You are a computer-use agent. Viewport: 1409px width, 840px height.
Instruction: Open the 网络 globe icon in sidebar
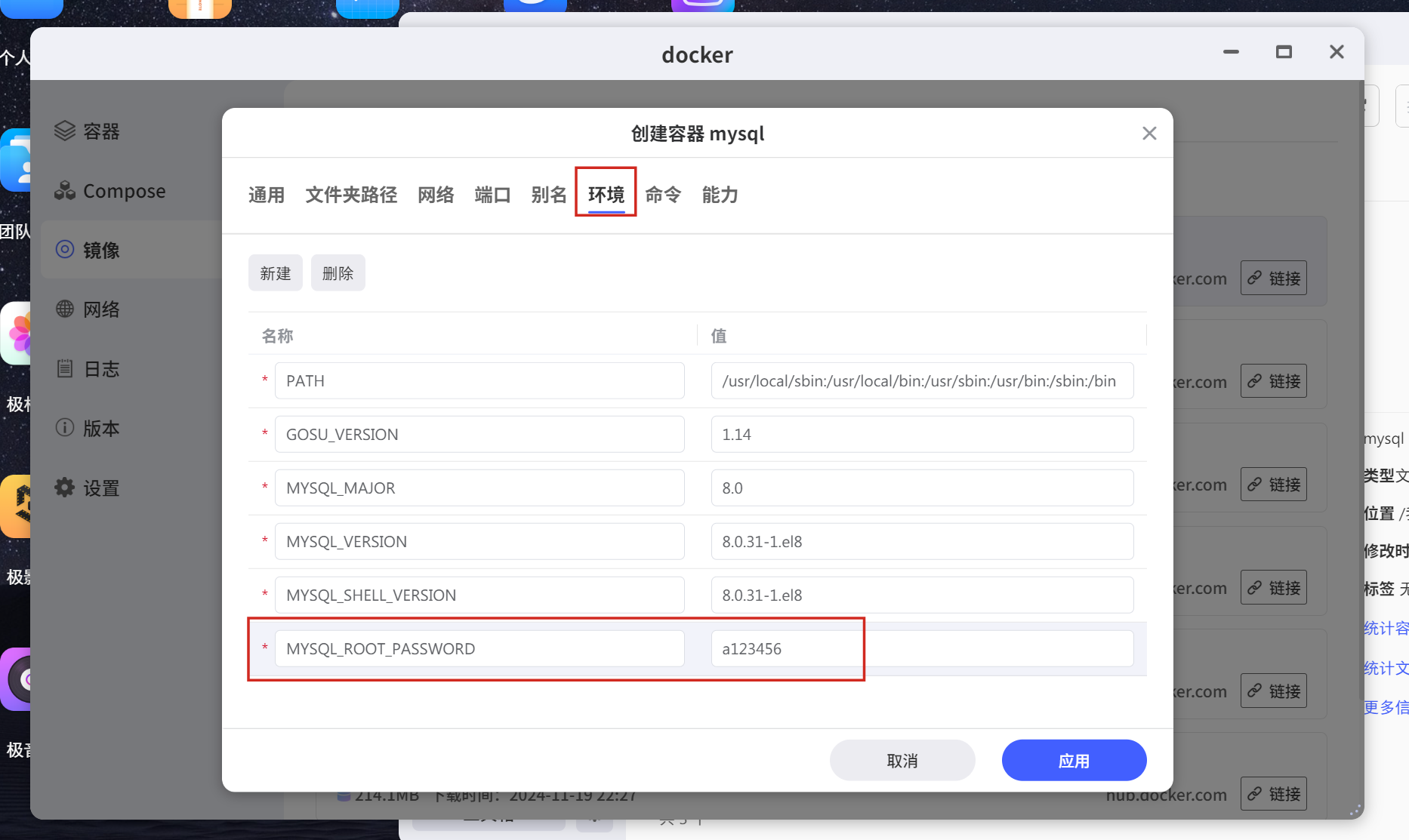pos(65,309)
